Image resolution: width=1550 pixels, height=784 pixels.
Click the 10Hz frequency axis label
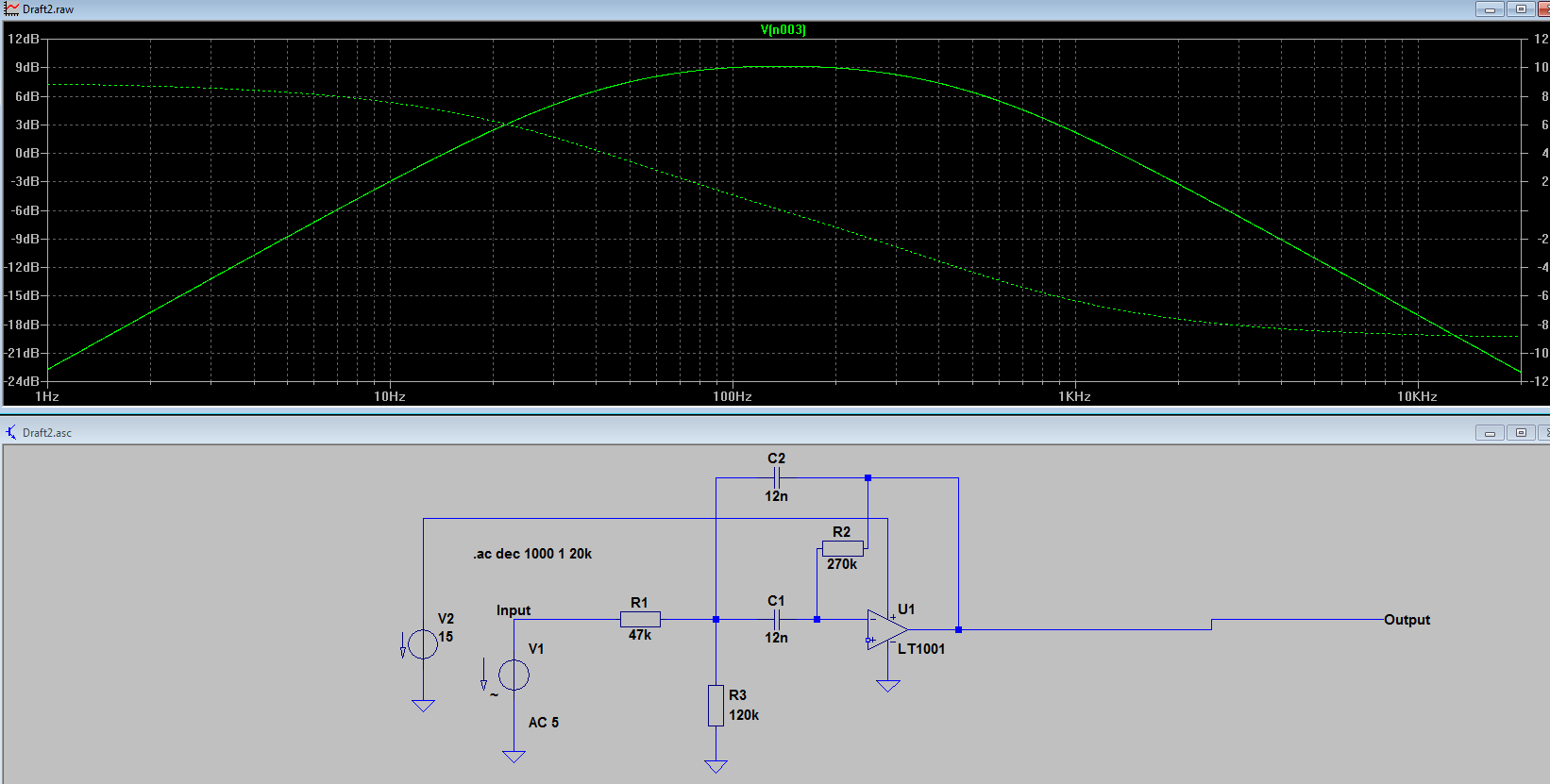pyautogui.click(x=390, y=396)
